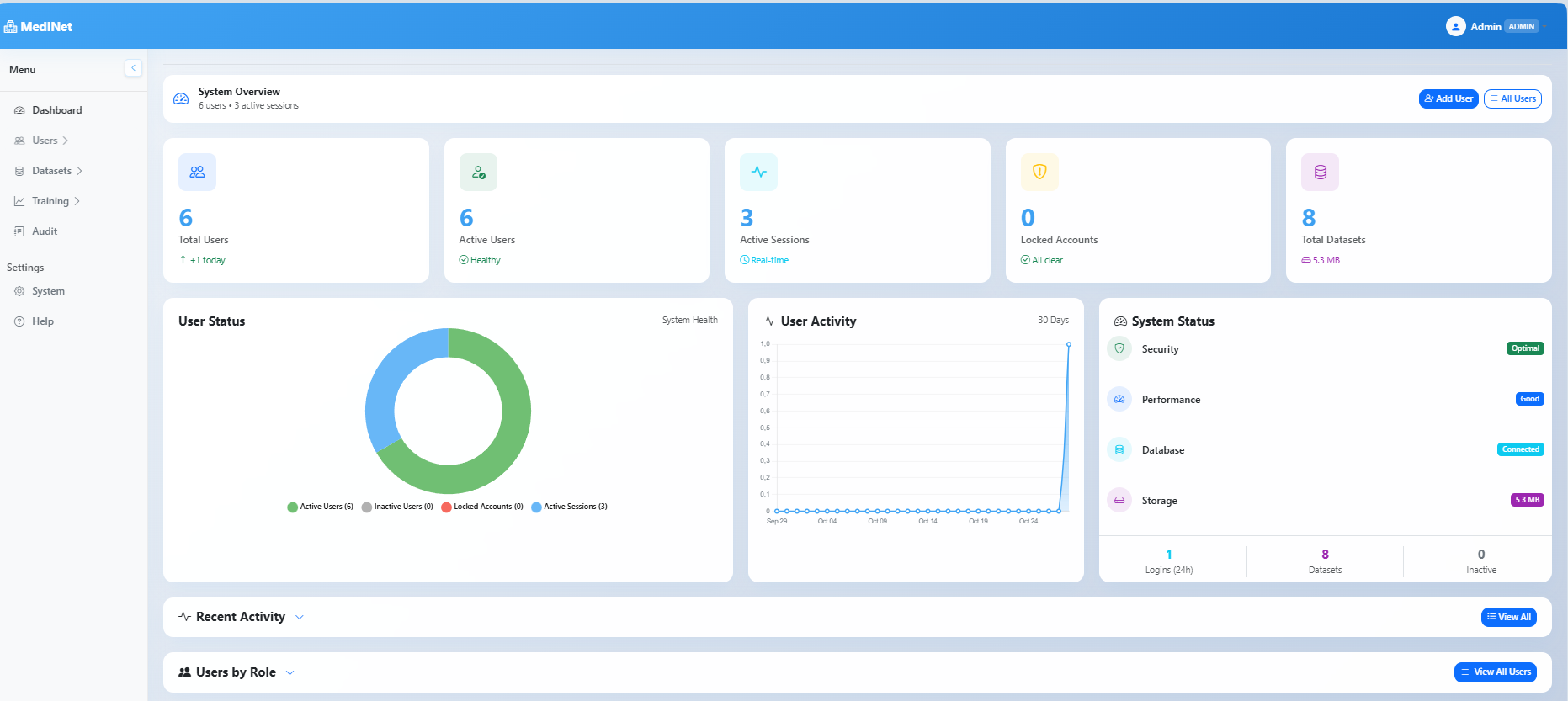Expand the Training submenu chevron
The width and height of the screenshot is (1568, 701).
point(77,201)
